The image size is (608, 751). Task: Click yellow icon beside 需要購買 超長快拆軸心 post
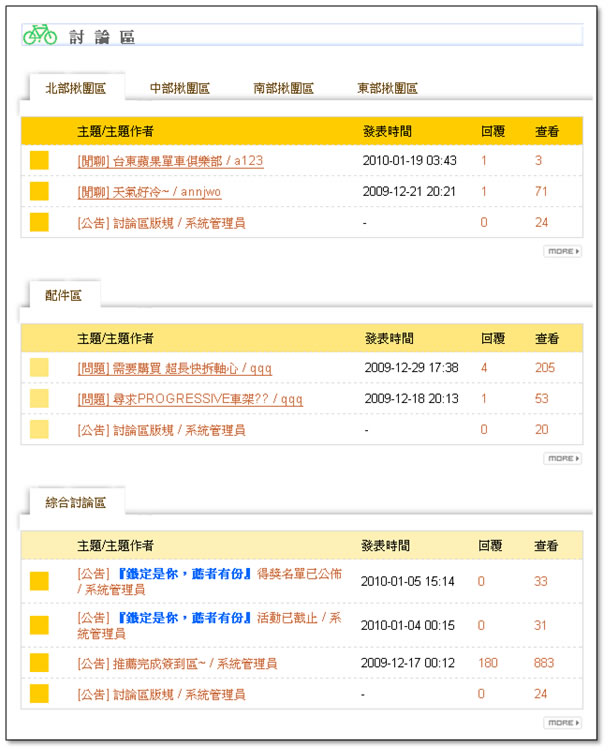click(x=39, y=368)
